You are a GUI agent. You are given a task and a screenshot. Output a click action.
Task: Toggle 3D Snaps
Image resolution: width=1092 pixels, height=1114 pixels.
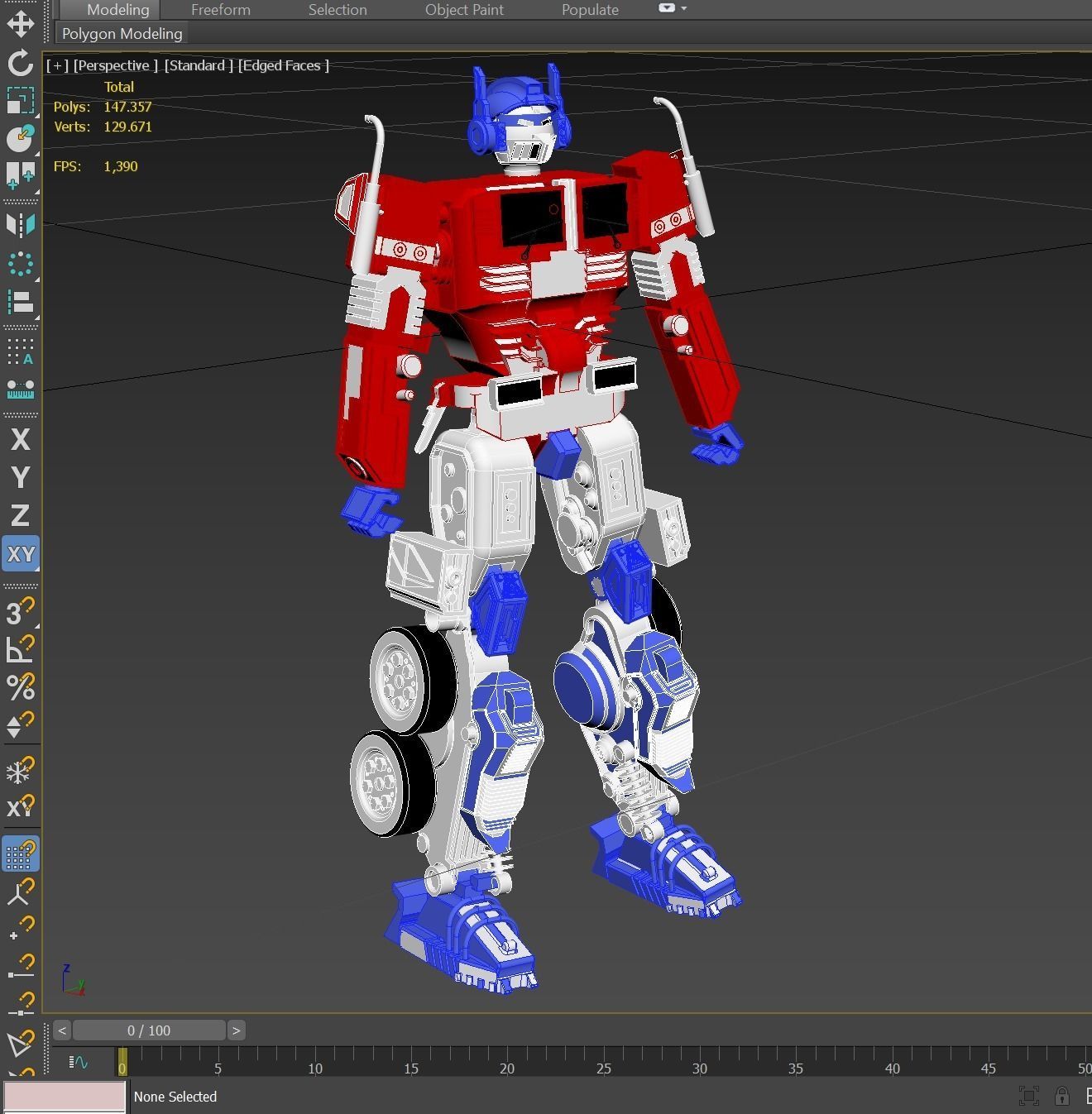(x=20, y=612)
